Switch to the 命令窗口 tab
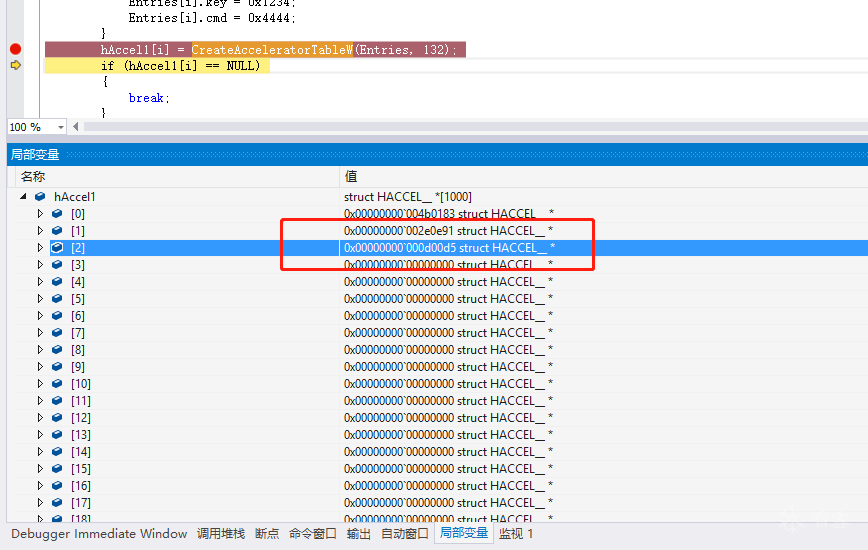The width and height of the screenshot is (868, 550). pos(313,534)
